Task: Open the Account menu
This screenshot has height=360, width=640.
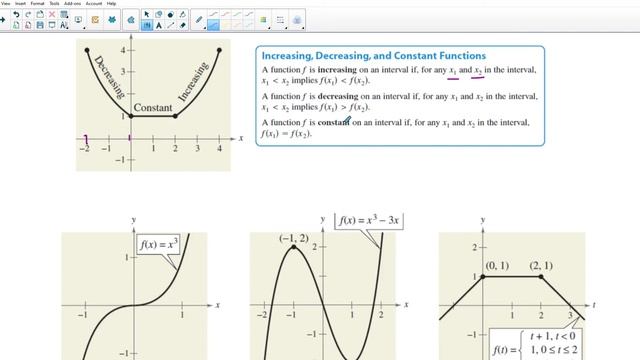Action: click(94, 3)
